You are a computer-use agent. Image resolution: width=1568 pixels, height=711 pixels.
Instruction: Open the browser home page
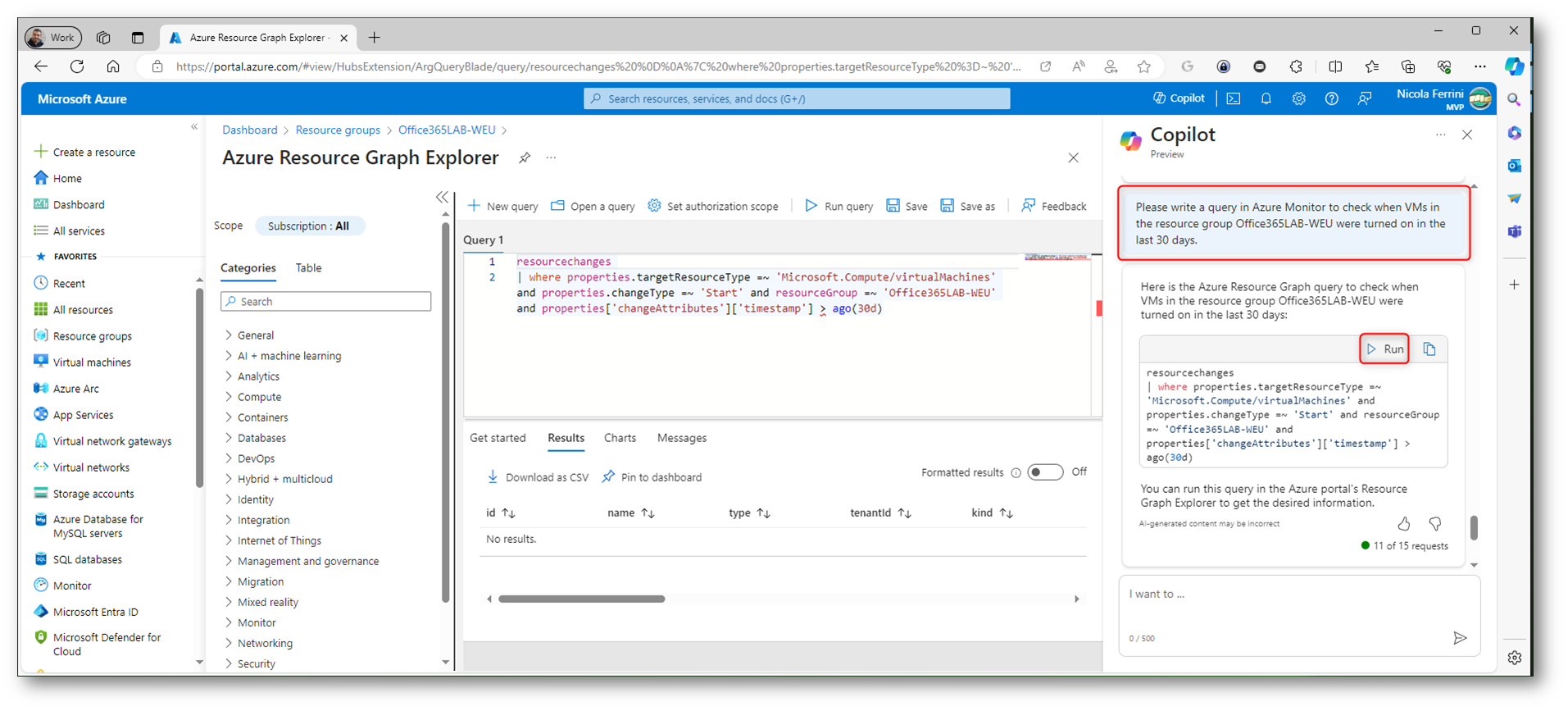click(113, 66)
